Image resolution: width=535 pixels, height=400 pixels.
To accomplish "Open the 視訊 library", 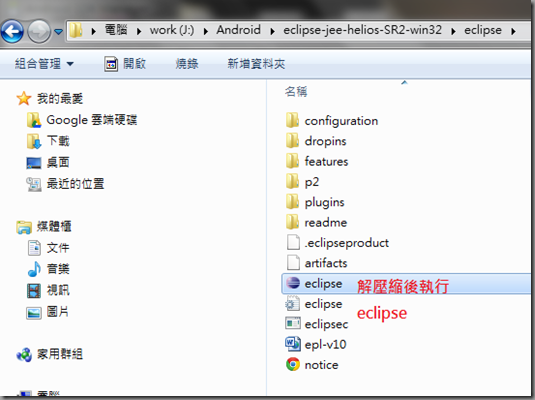I will point(58,290).
